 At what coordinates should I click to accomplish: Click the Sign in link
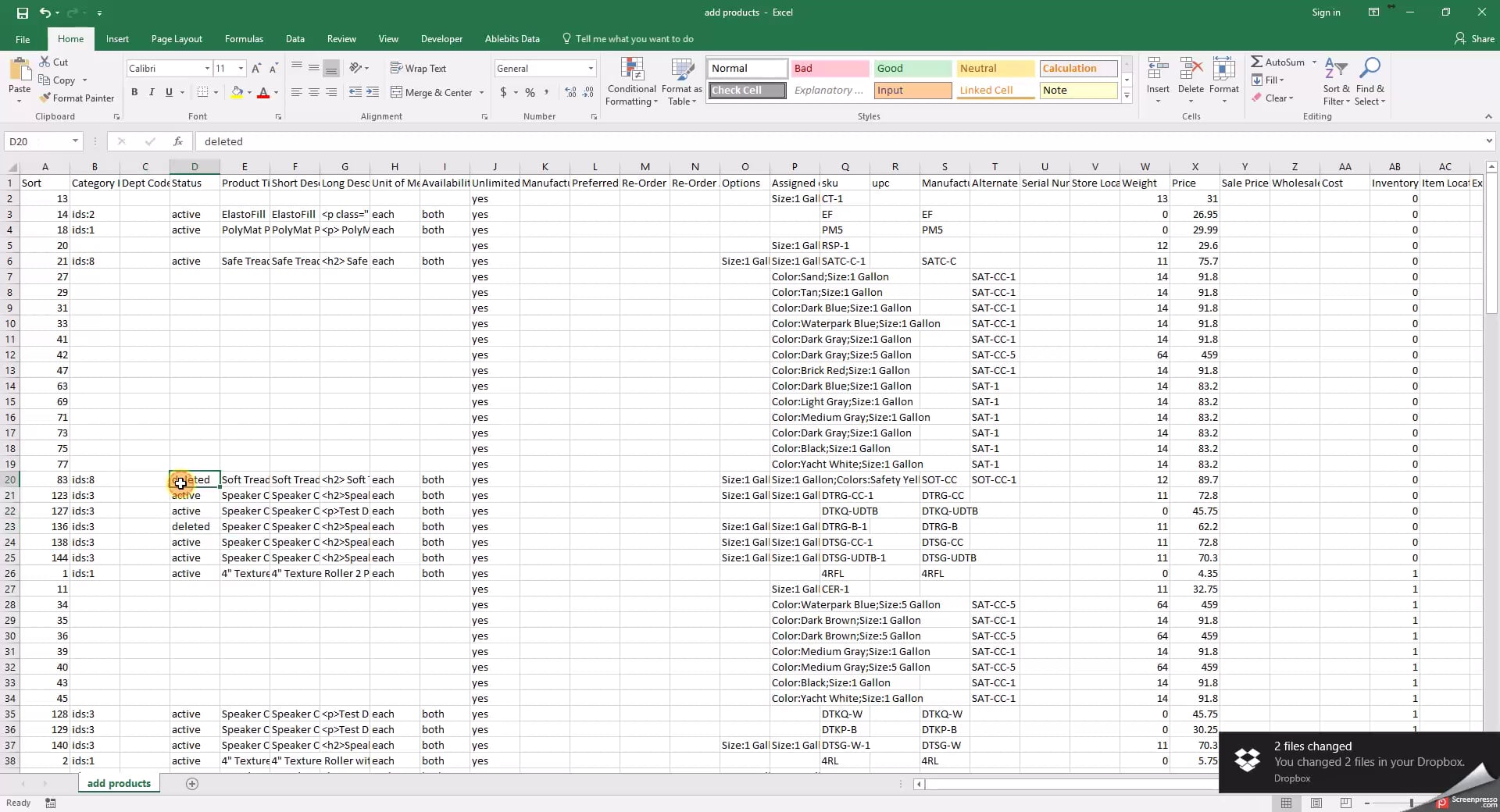click(x=1325, y=12)
